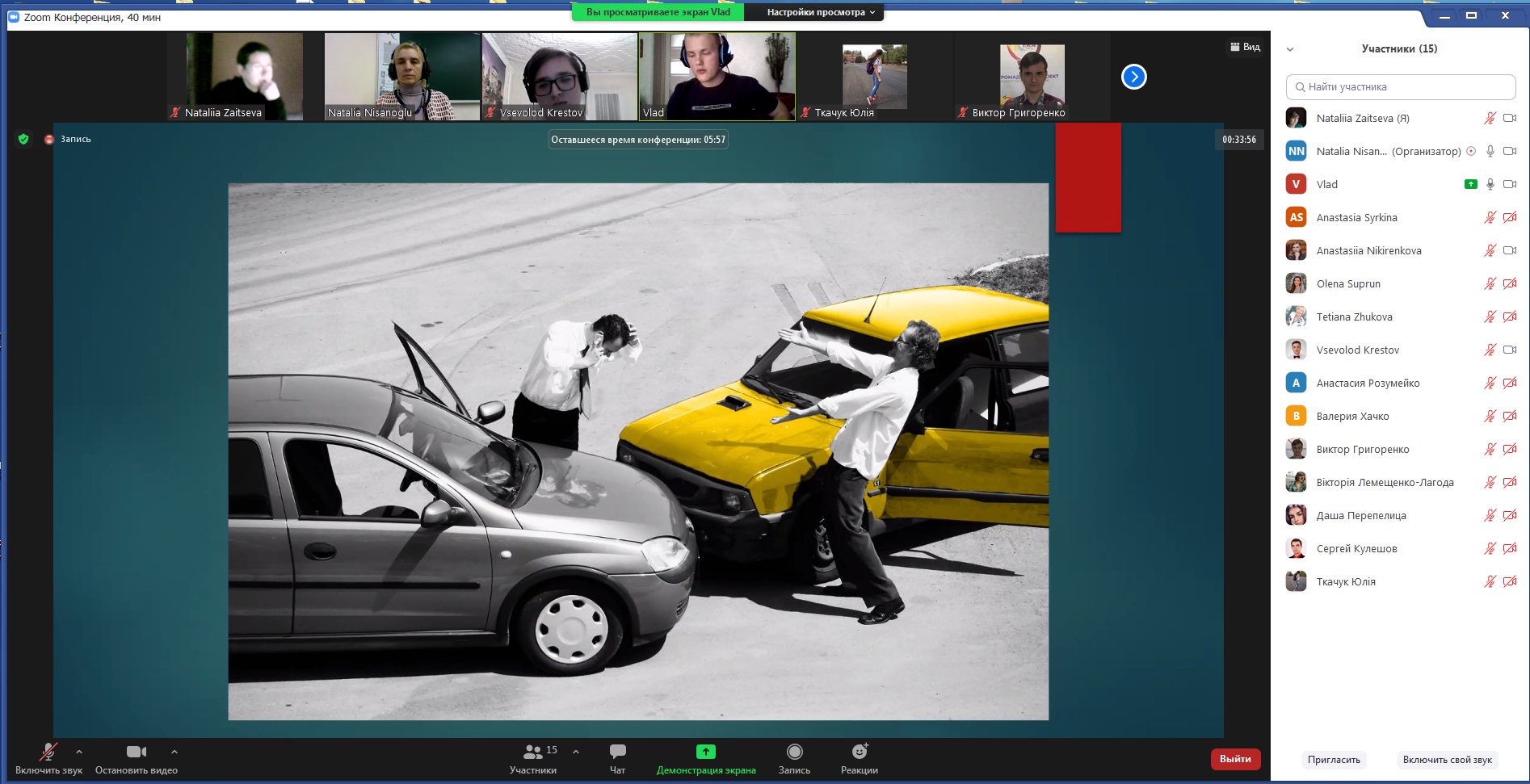Open the Chat panel icon
Screen dimensions: 1530x784
click(x=617, y=752)
